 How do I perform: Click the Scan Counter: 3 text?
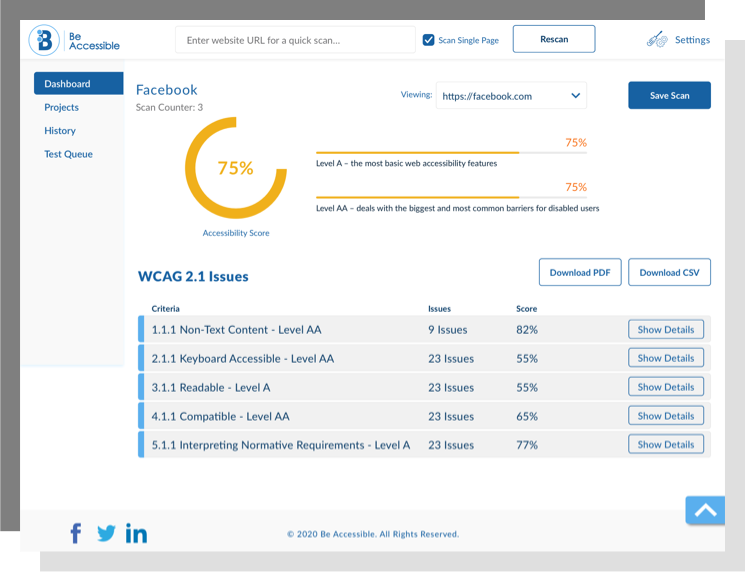169,107
